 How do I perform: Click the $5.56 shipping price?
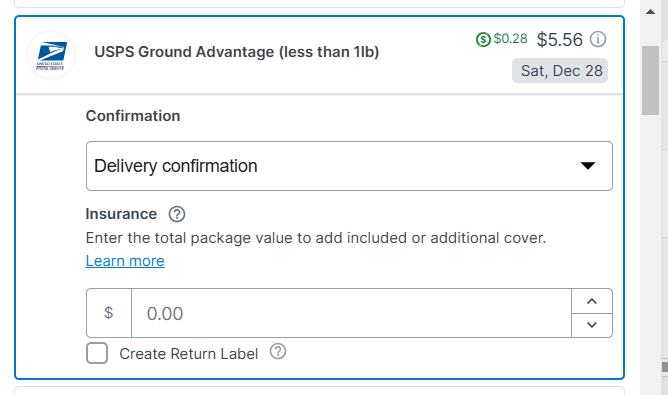click(x=559, y=40)
